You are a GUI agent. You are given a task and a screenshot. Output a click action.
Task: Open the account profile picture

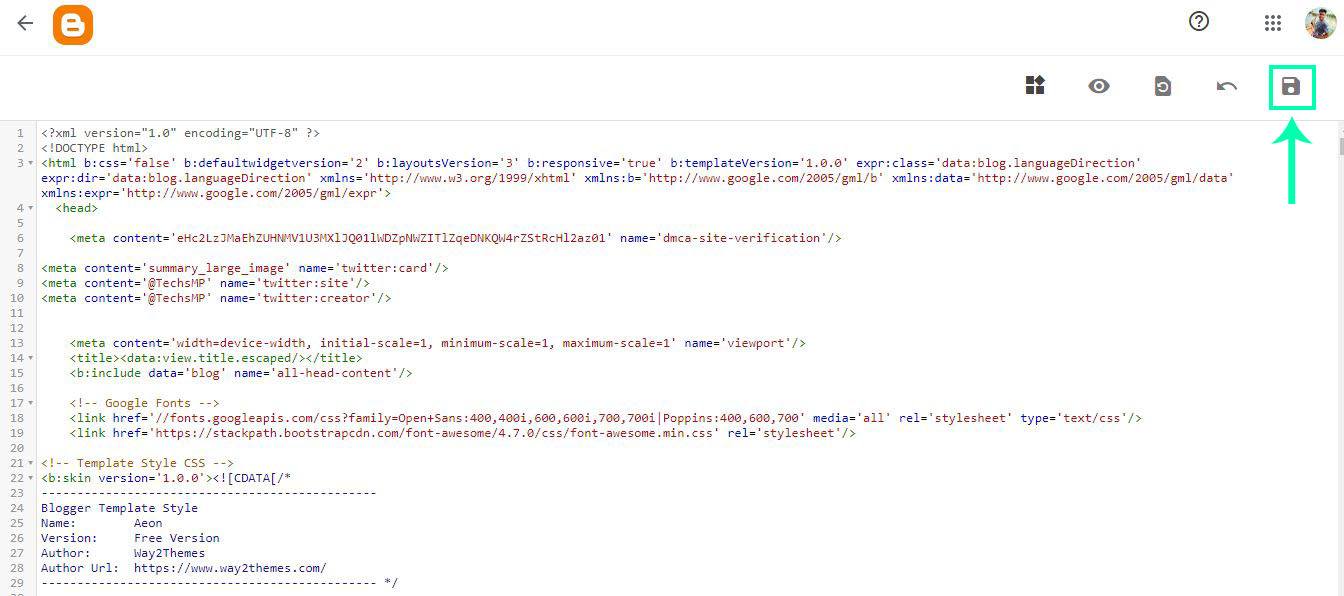tap(1320, 23)
